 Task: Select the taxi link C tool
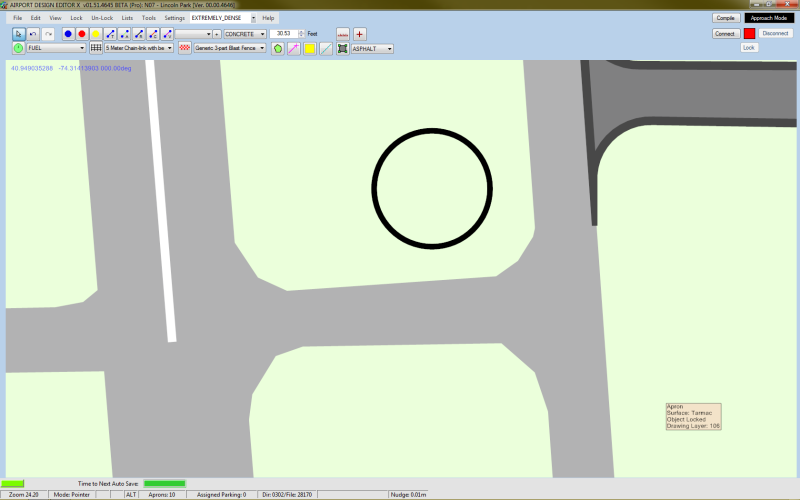tap(153, 34)
